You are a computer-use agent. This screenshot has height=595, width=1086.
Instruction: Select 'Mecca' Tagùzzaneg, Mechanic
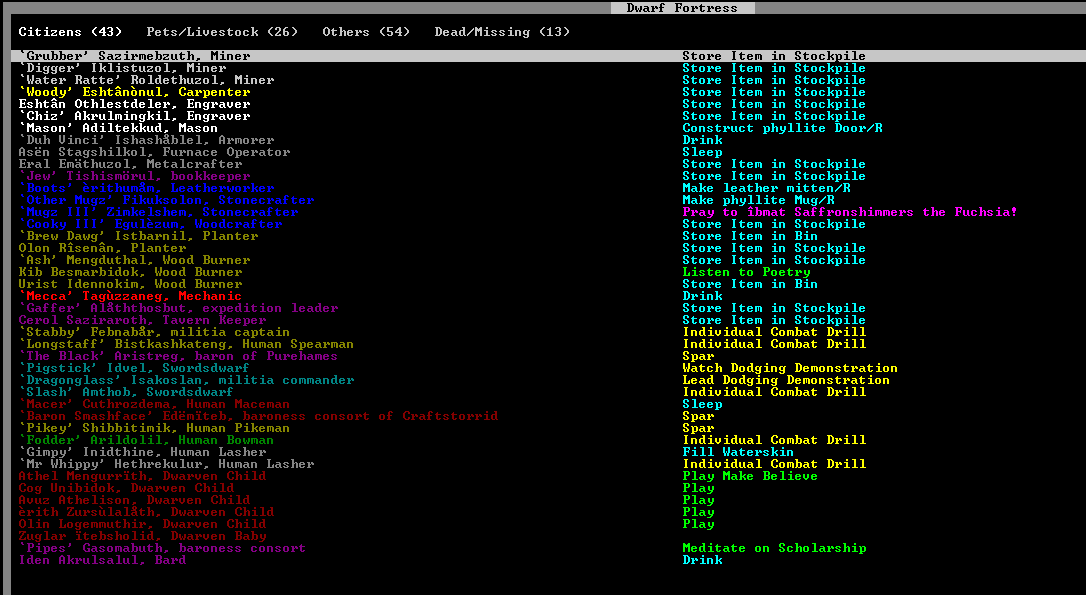click(130, 296)
